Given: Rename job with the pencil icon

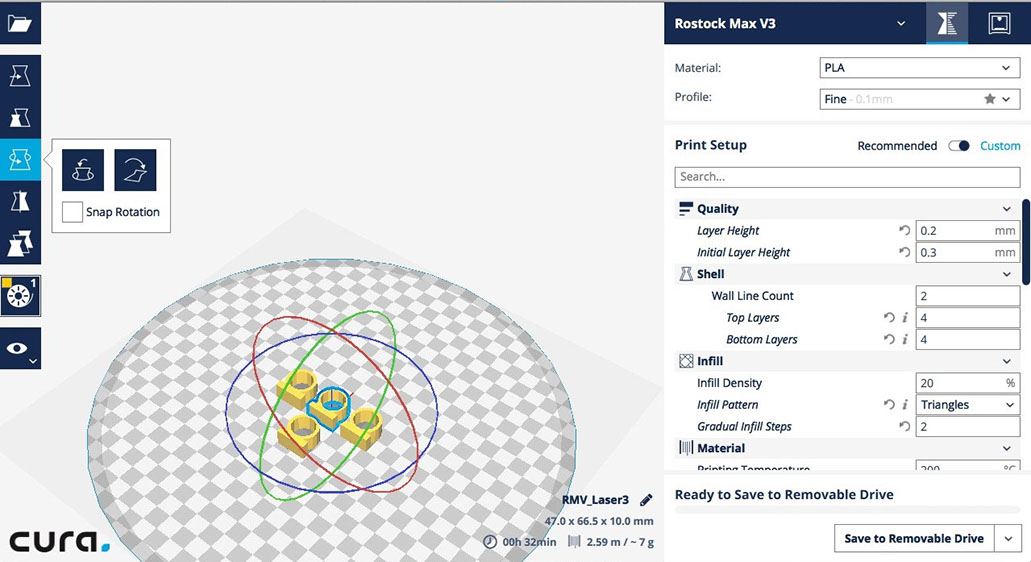Looking at the screenshot, I should (646, 500).
